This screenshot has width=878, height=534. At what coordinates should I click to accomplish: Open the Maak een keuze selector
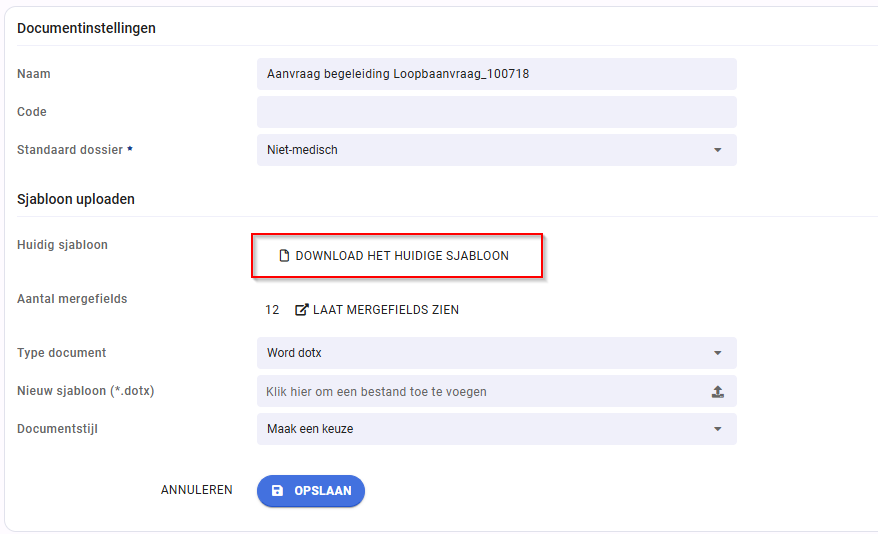pos(497,429)
